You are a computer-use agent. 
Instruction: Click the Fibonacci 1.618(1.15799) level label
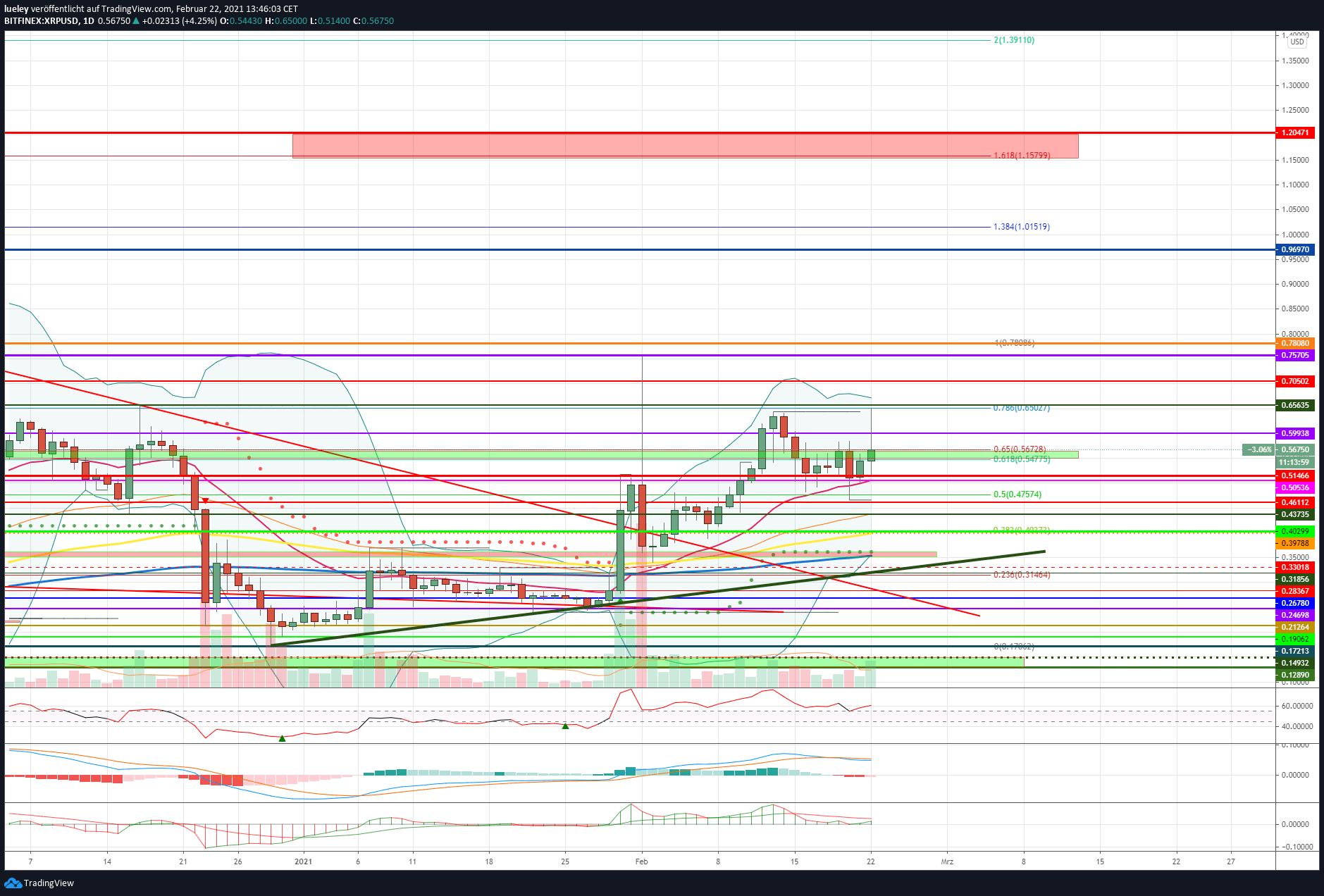(x=1022, y=155)
